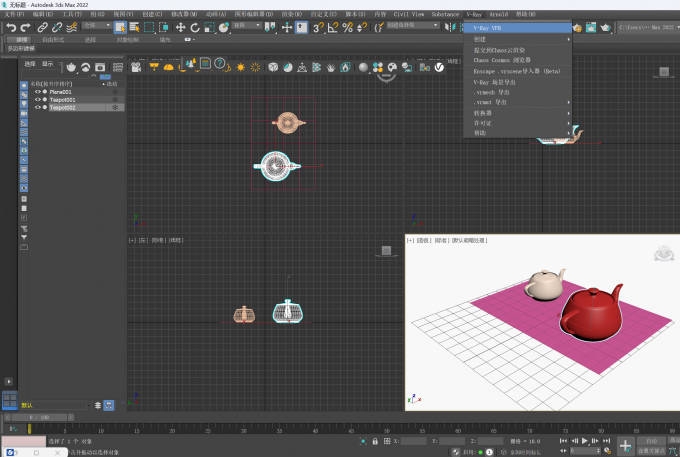Screen dimensions: 680x457
Task: Click Chaos Cosmos browser menu entry
Action: (x=517, y=60)
